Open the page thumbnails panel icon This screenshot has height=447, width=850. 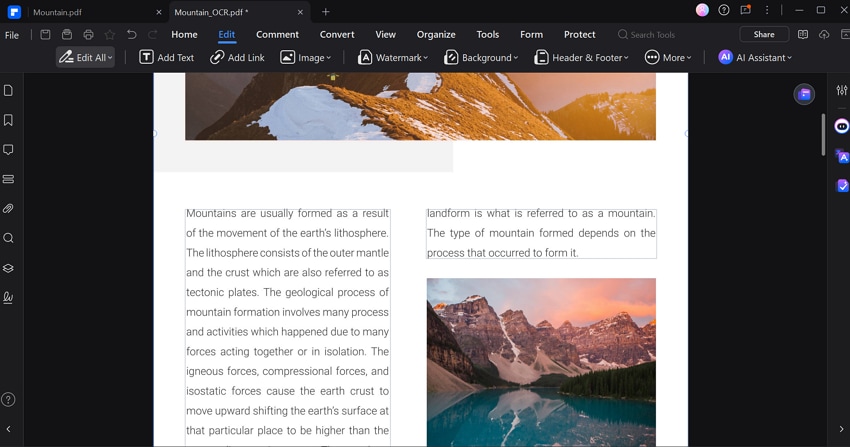point(8,90)
